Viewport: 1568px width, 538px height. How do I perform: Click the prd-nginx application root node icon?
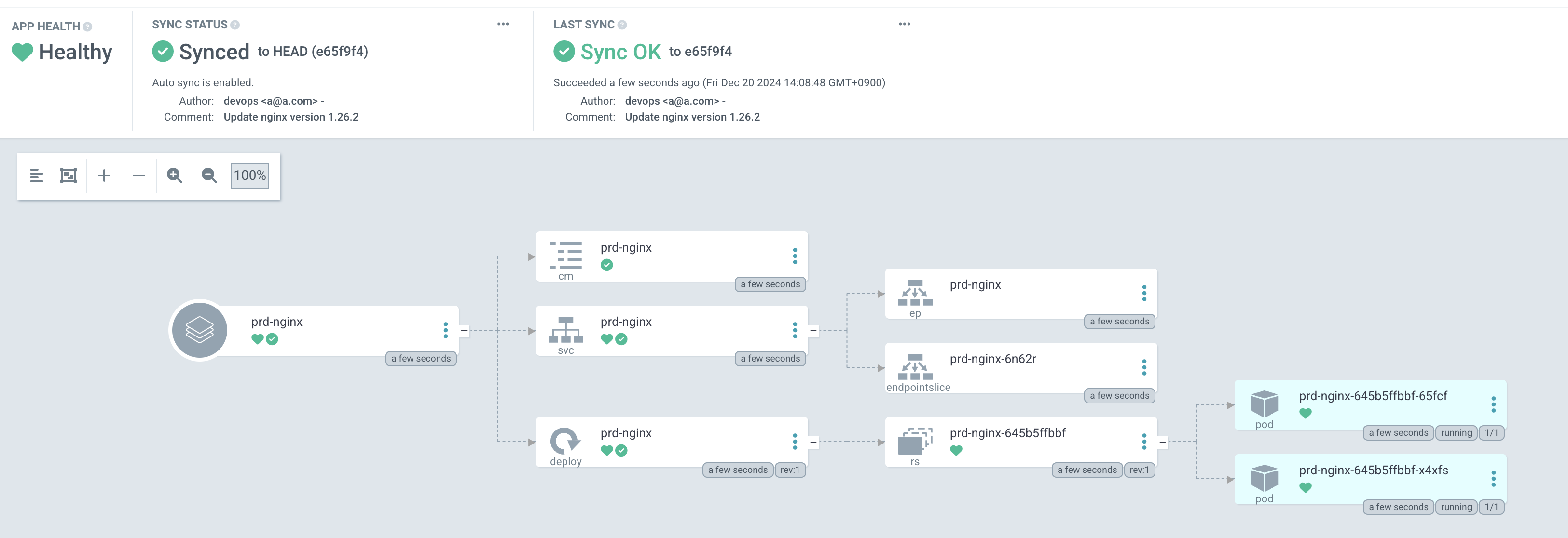tap(200, 330)
